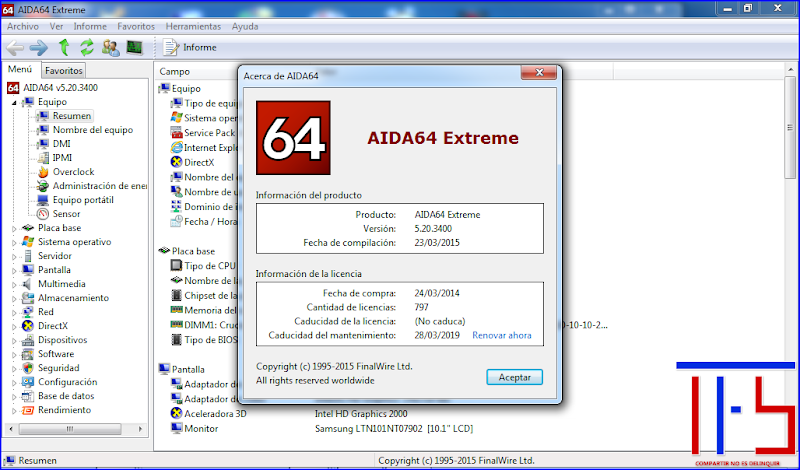Expand the Pantalla tree node
This screenshot has width=800, height=470.
14,270
